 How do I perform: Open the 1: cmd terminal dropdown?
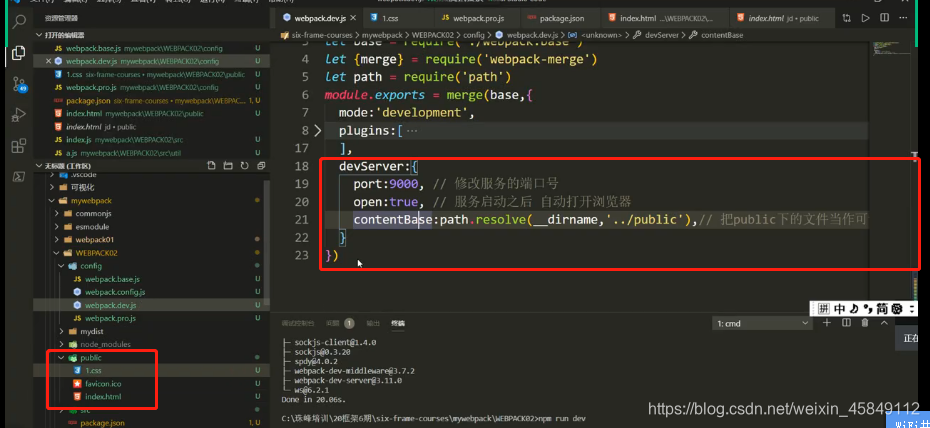point(762,324)
